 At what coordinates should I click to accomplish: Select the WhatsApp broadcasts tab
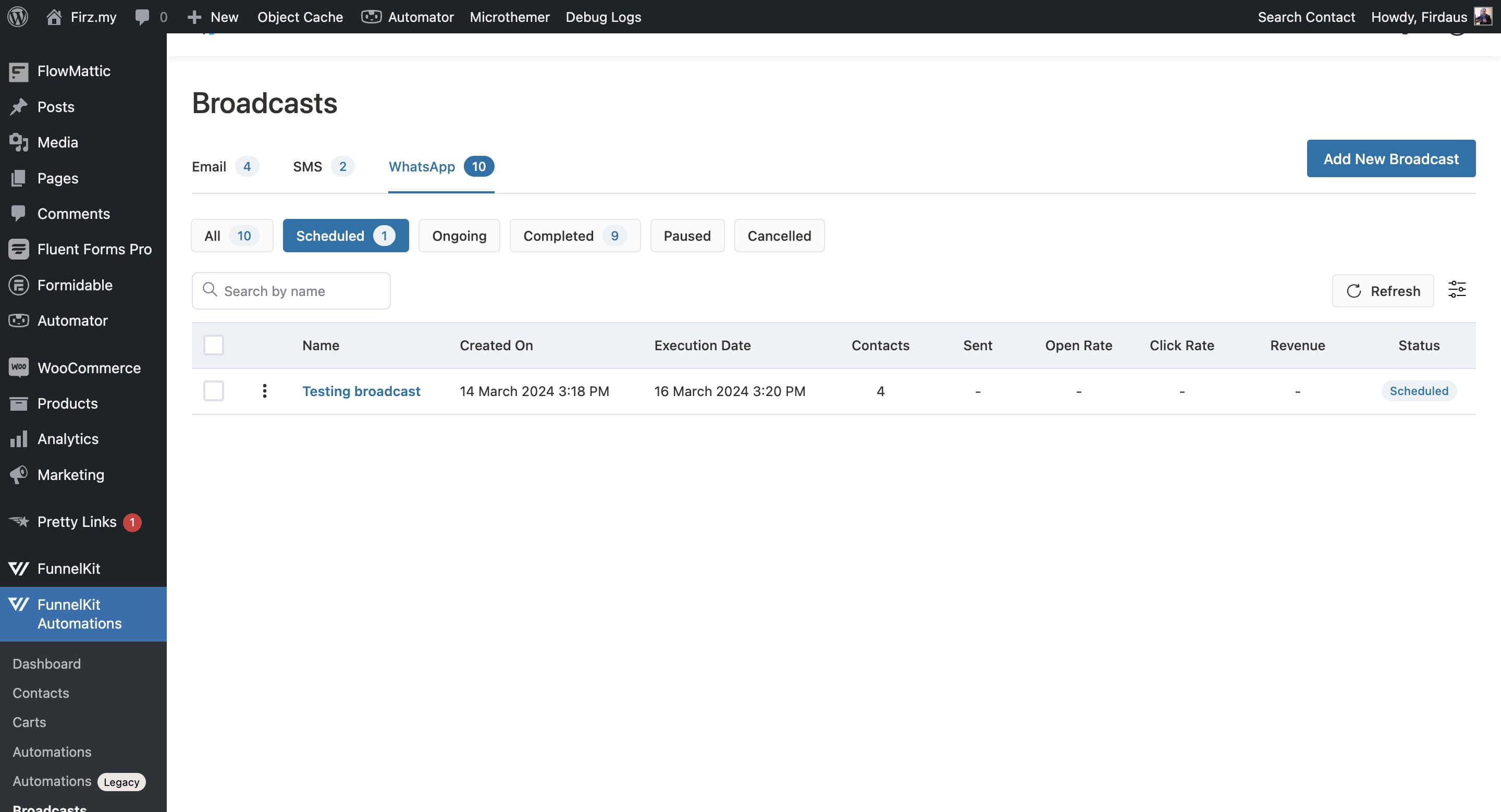(441, 167)
